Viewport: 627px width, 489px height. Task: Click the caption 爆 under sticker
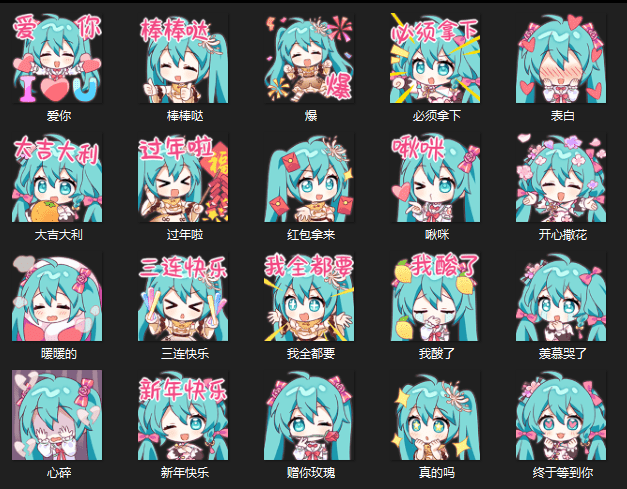(311, 116)
